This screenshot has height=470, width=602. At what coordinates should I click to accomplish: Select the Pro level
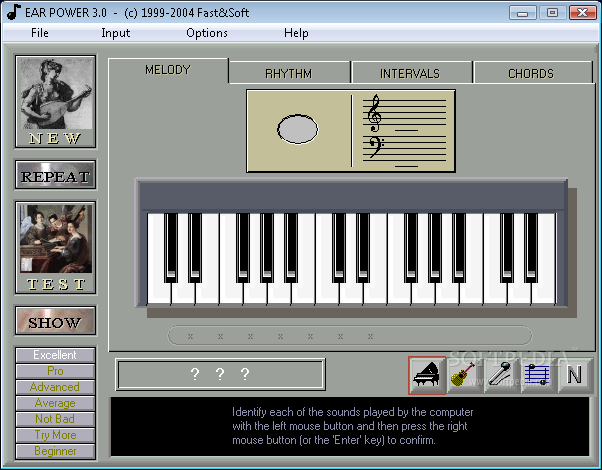coord(55,371)
